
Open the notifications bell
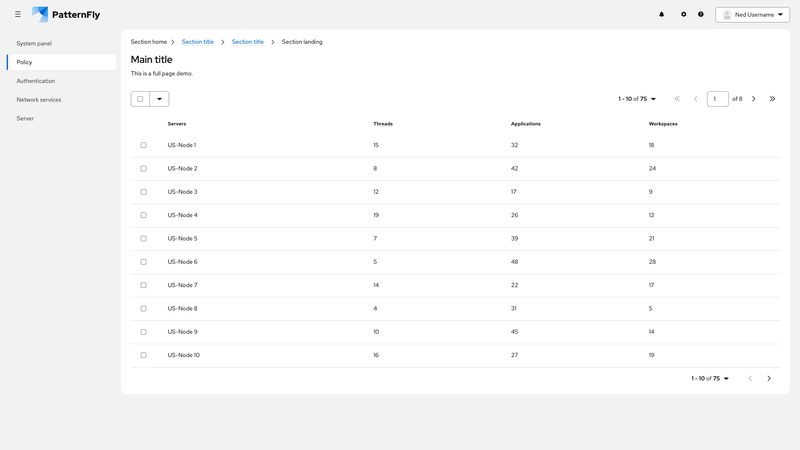tap(662, 14)
